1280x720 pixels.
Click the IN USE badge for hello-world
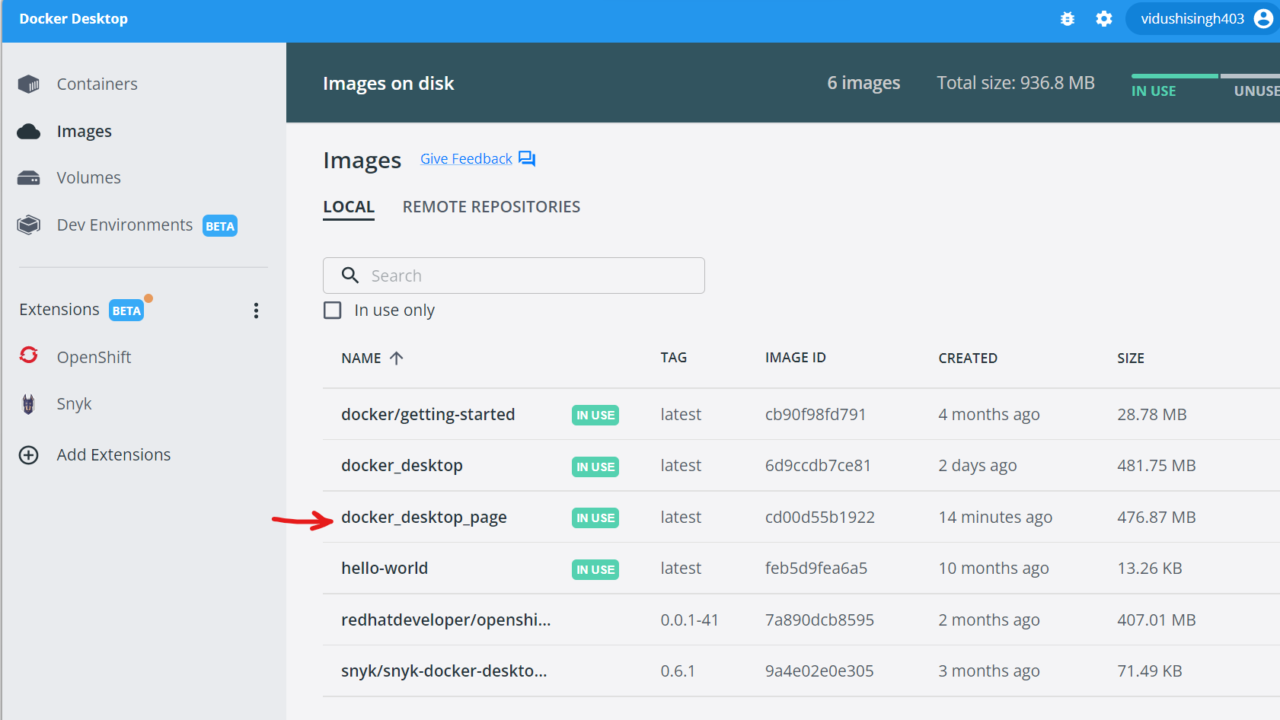tap(595, 569)
